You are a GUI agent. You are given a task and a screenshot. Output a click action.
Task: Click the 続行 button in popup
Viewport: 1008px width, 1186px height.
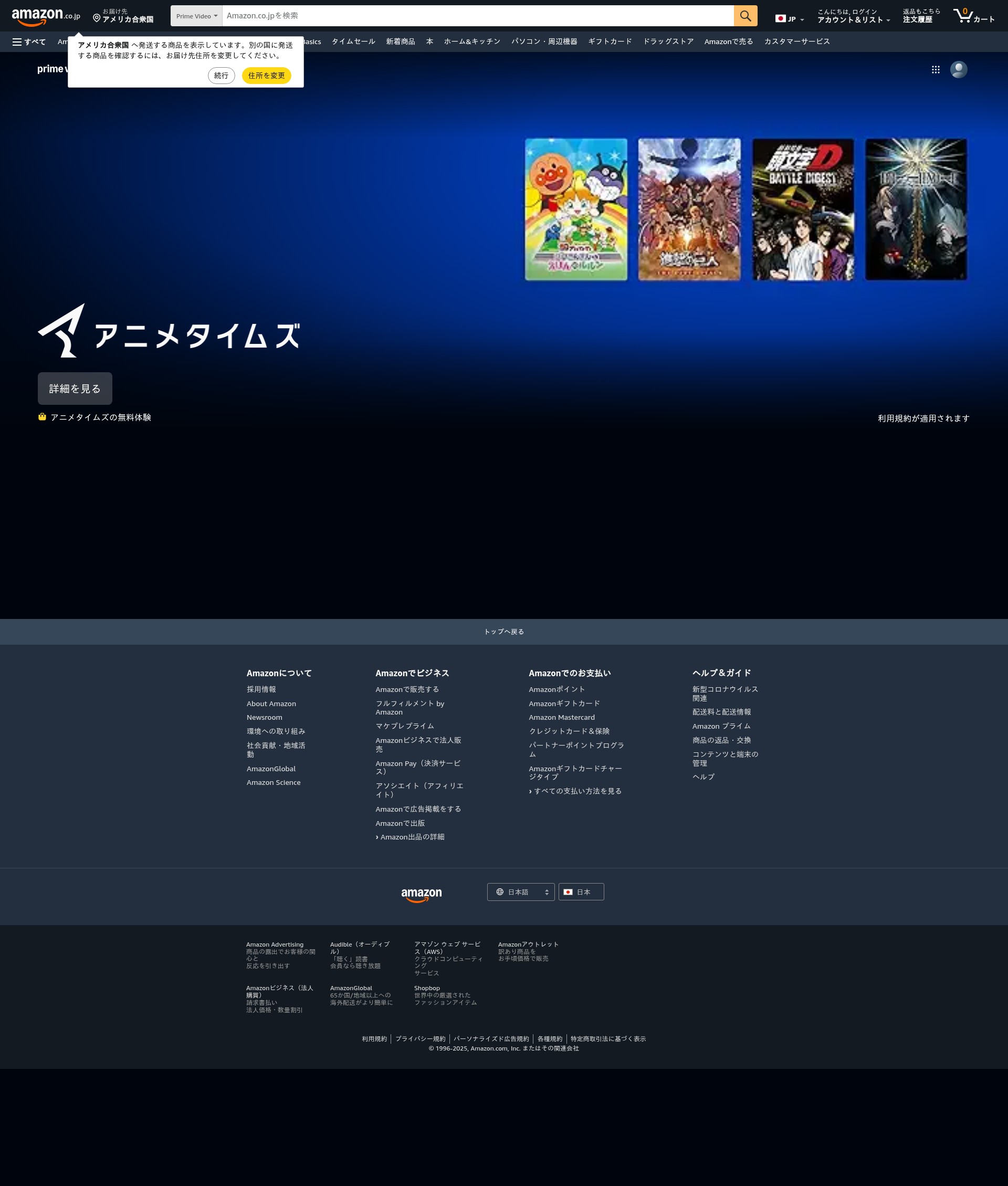pyautogui.click(x=221, y=76)
